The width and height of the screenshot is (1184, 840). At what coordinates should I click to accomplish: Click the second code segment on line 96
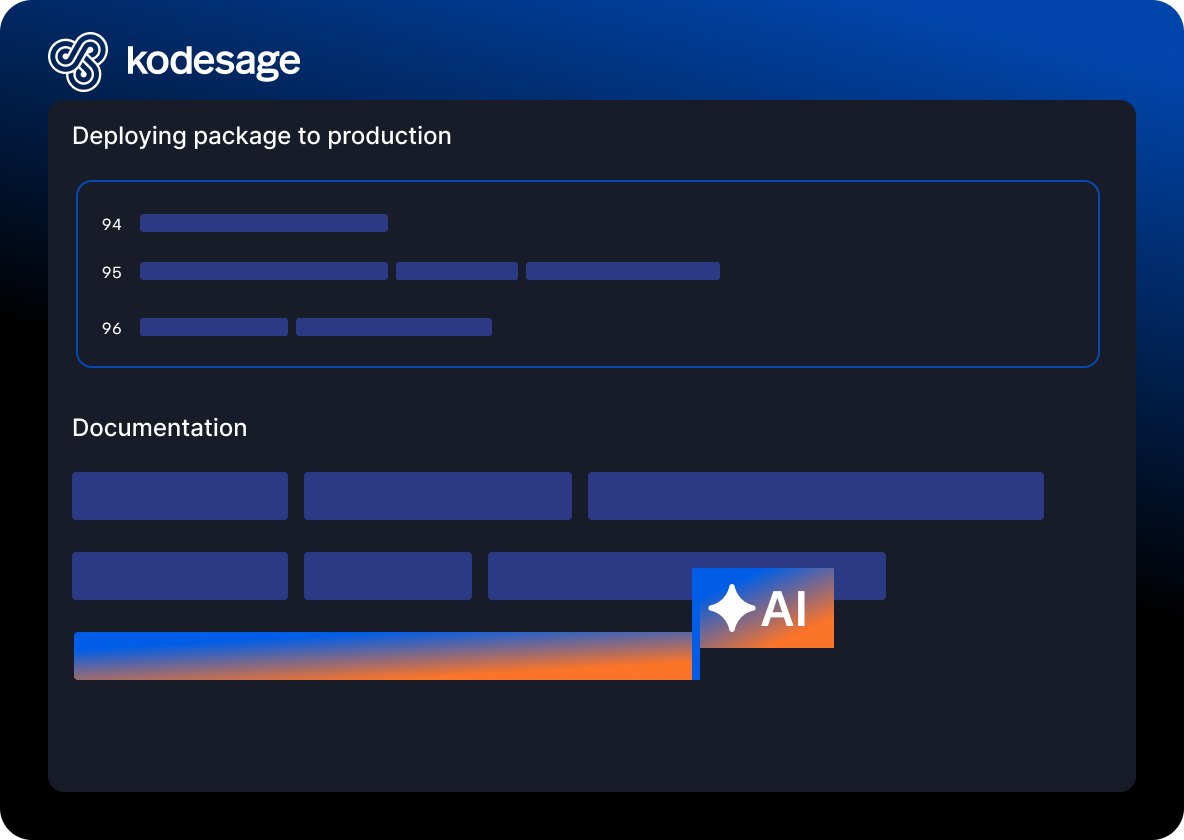(x=394, y=327)
